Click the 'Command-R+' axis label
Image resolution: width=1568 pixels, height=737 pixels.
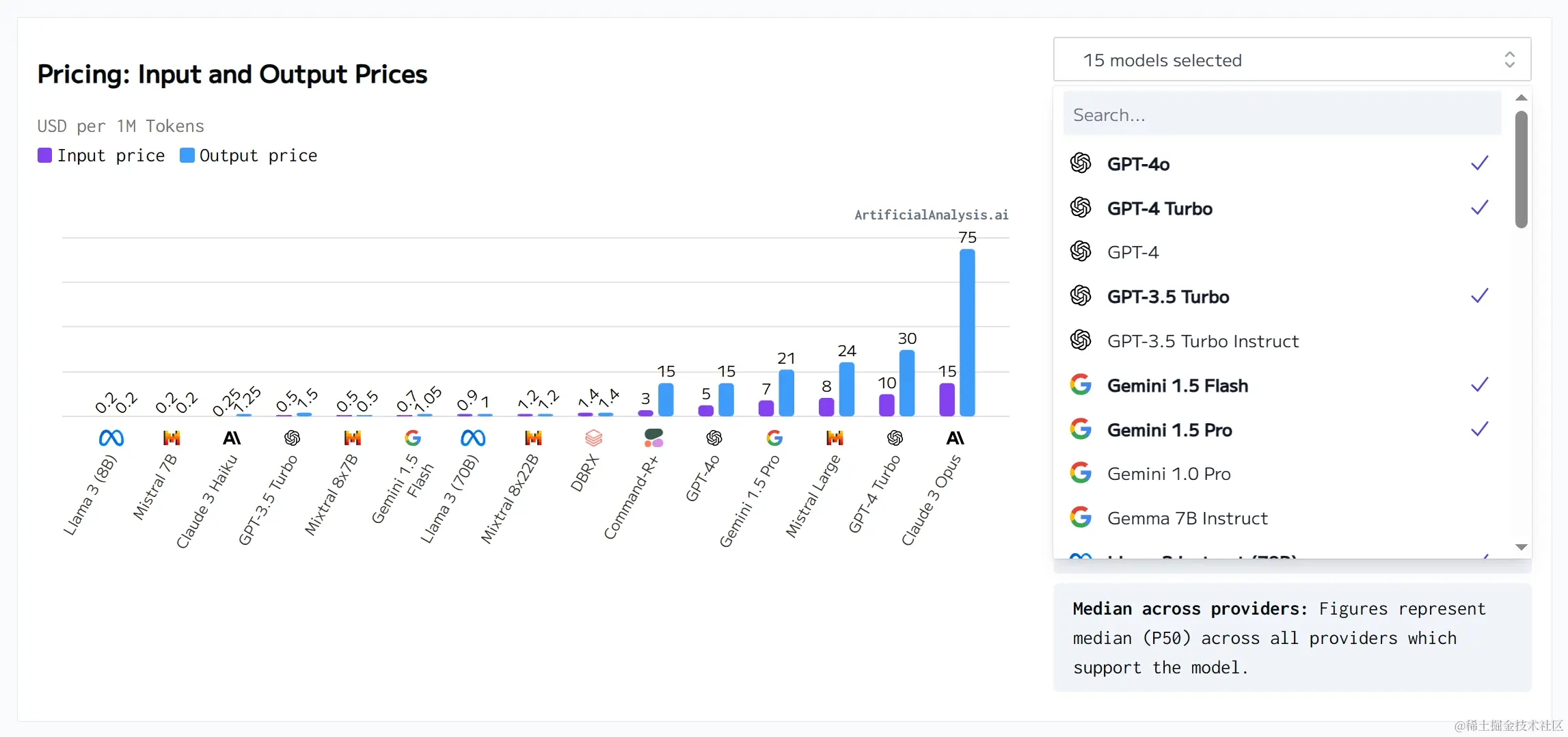point(632,497)
